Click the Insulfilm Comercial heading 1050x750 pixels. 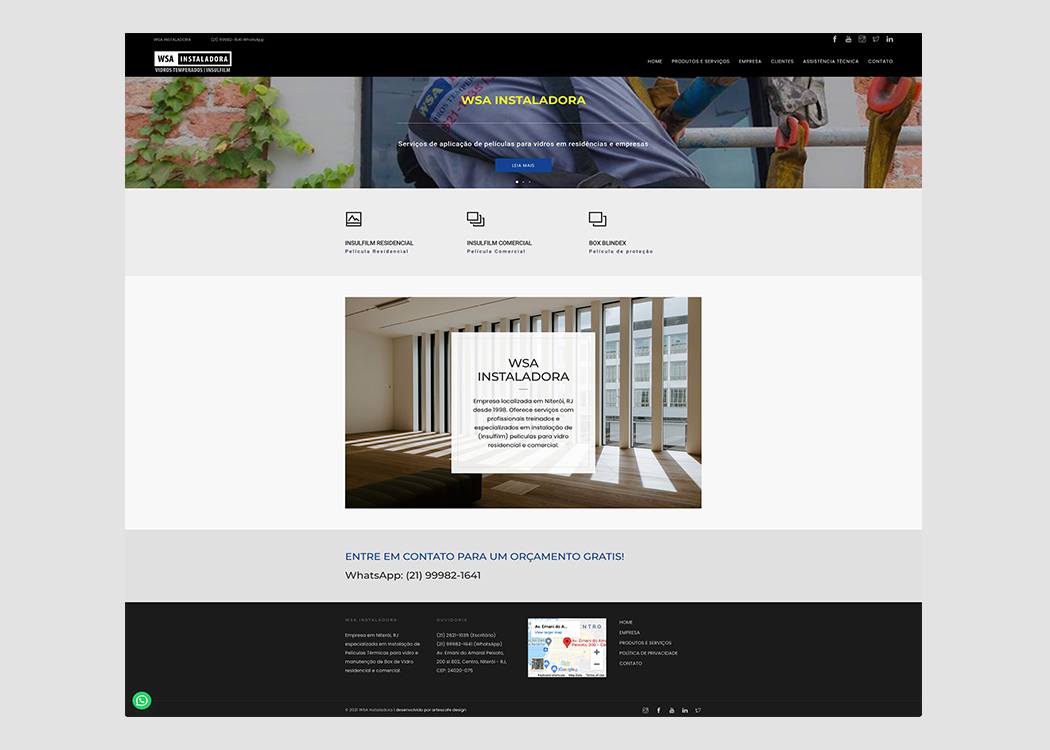coord(499,243)
